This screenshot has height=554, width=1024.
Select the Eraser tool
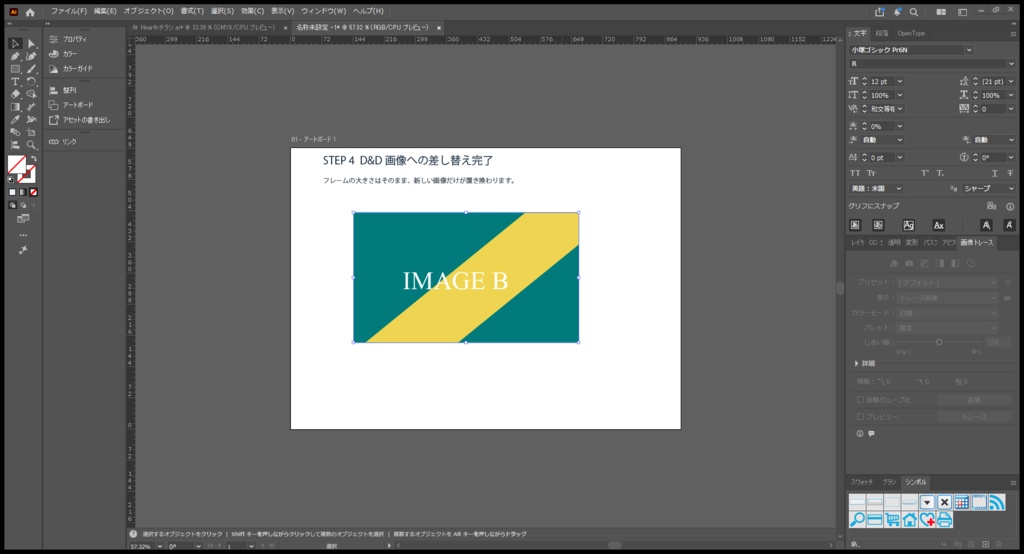15,94
